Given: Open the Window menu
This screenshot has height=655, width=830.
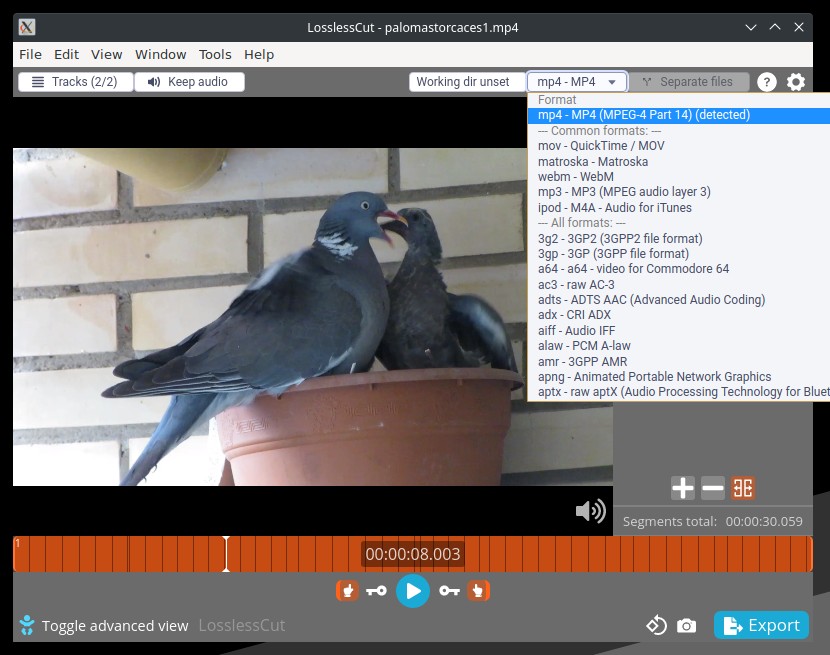Looking at the screenshot, I should pyautogui.click(x=160, y=55).
